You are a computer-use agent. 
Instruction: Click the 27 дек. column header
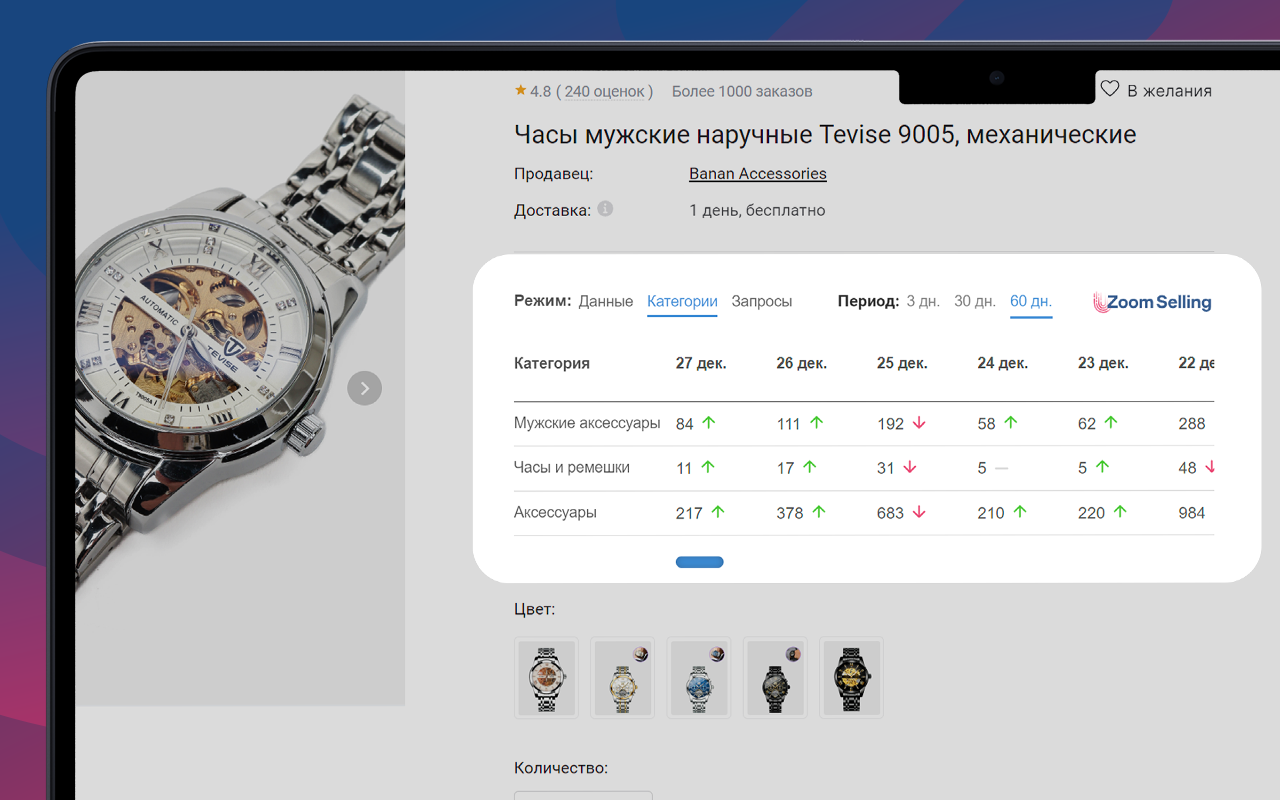[x=701, y=363]
